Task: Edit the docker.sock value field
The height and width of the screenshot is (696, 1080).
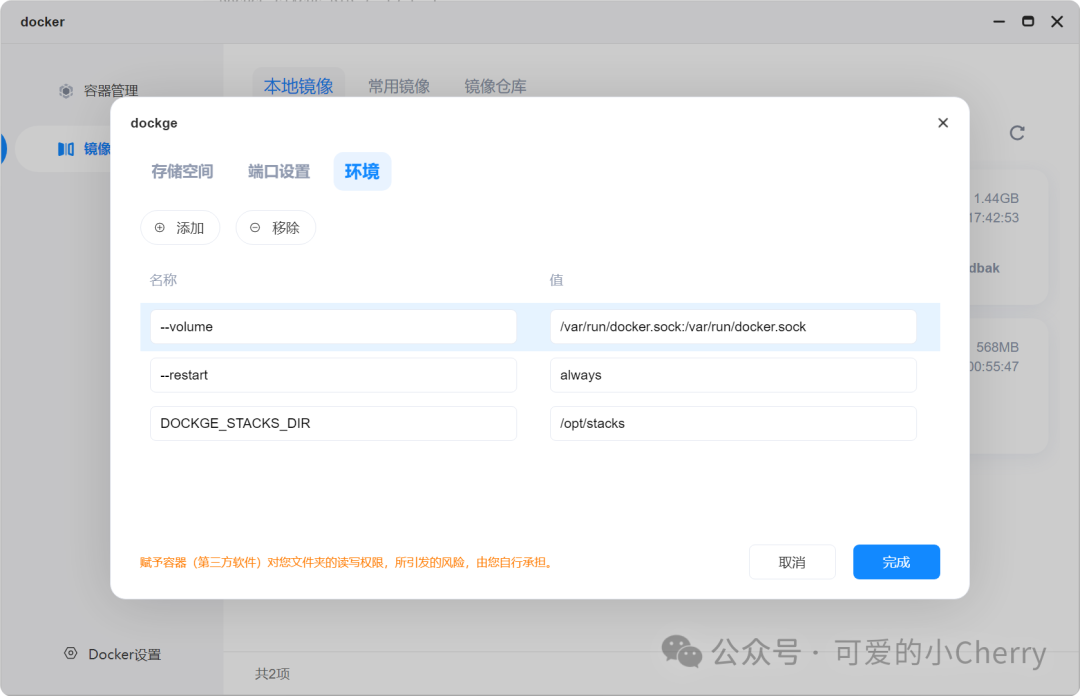Action: coord(733,327)
